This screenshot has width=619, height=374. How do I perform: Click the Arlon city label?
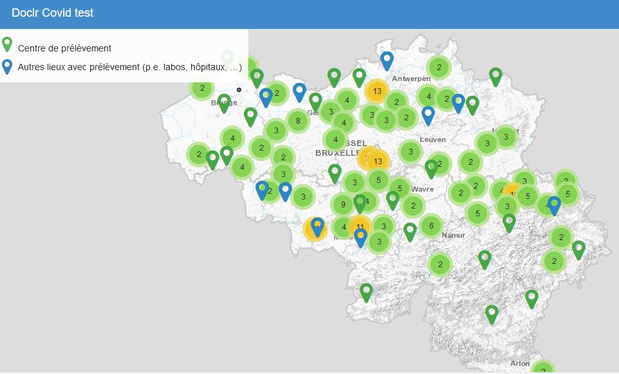(520, 363)
